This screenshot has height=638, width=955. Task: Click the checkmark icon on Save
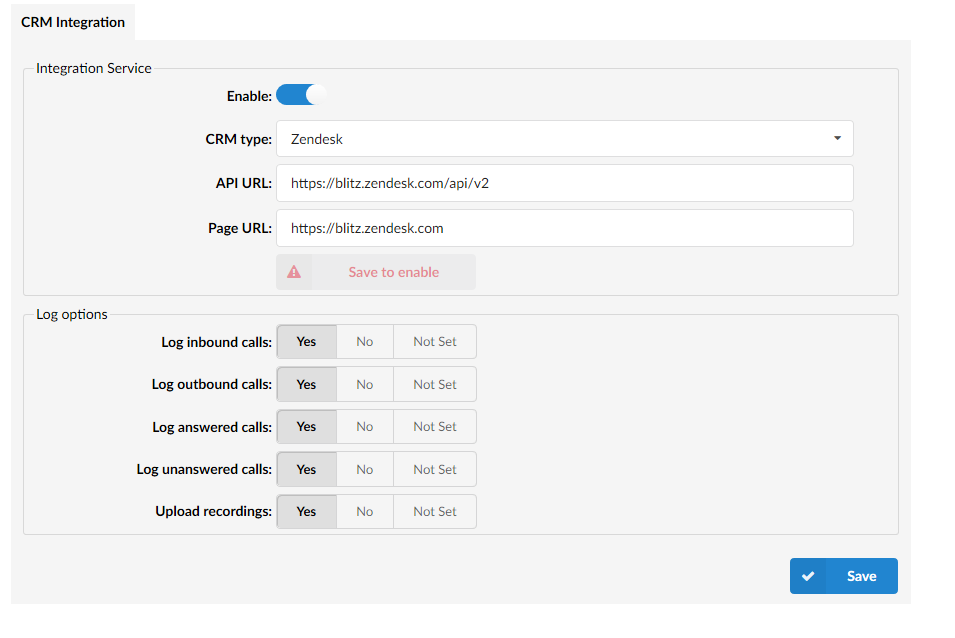(x=808, y=576)
